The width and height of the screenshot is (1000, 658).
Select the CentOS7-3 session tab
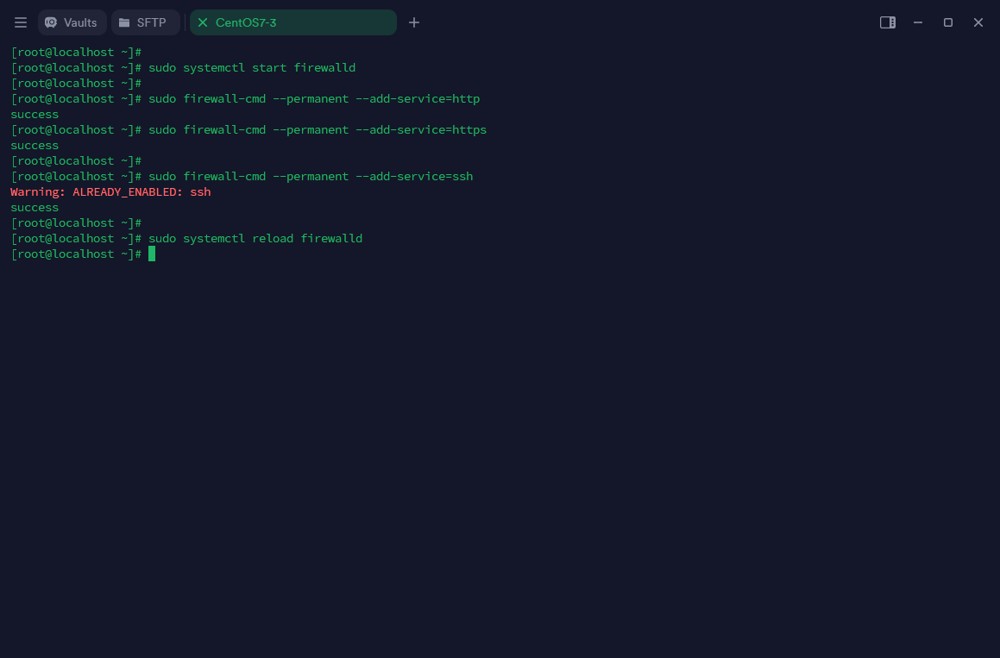coord(293,22)
